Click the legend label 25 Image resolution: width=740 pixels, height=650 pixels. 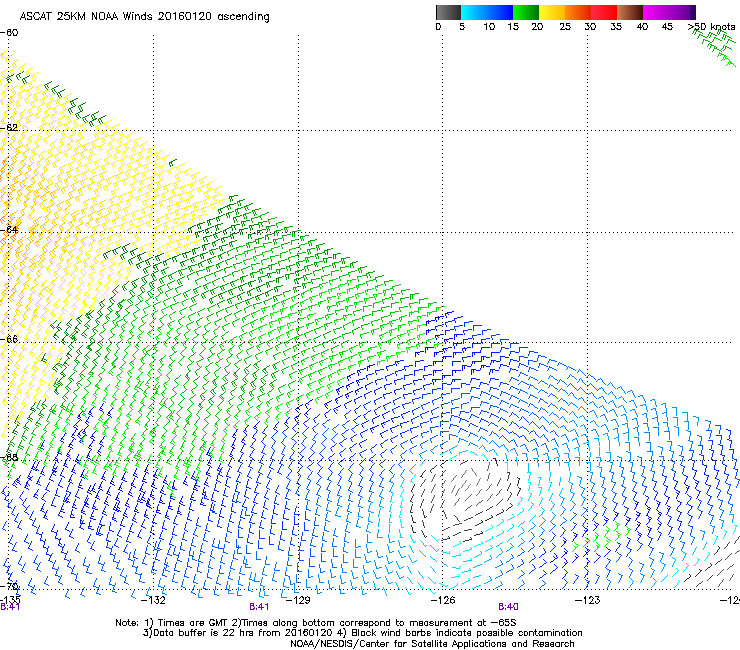coord(565,27)
